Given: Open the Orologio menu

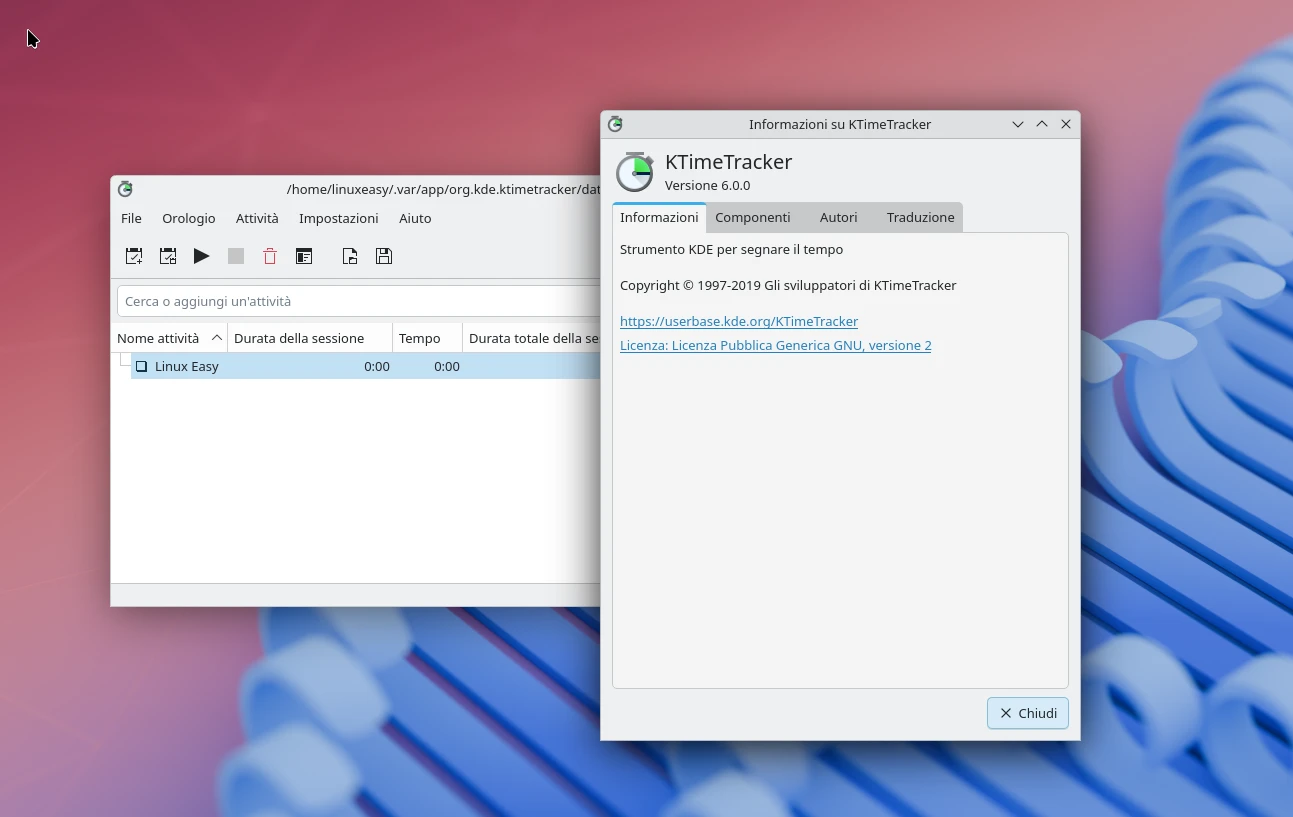Looking at the screenshot, I should [x=188, y=218].
